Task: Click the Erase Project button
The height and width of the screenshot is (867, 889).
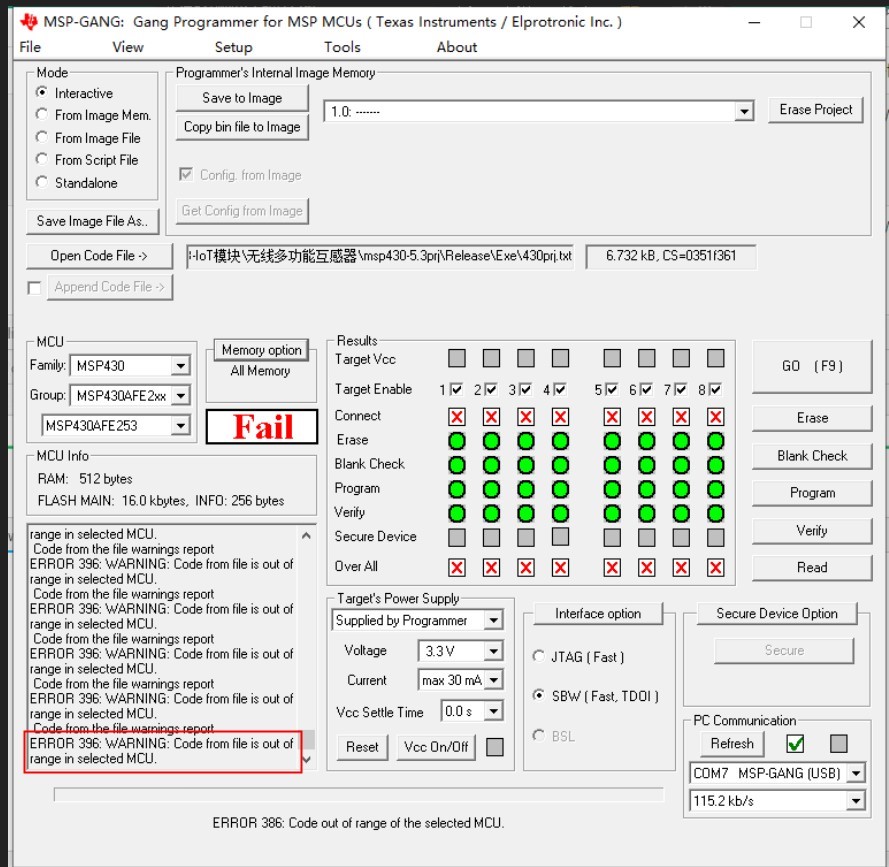Action: (816, 110)
